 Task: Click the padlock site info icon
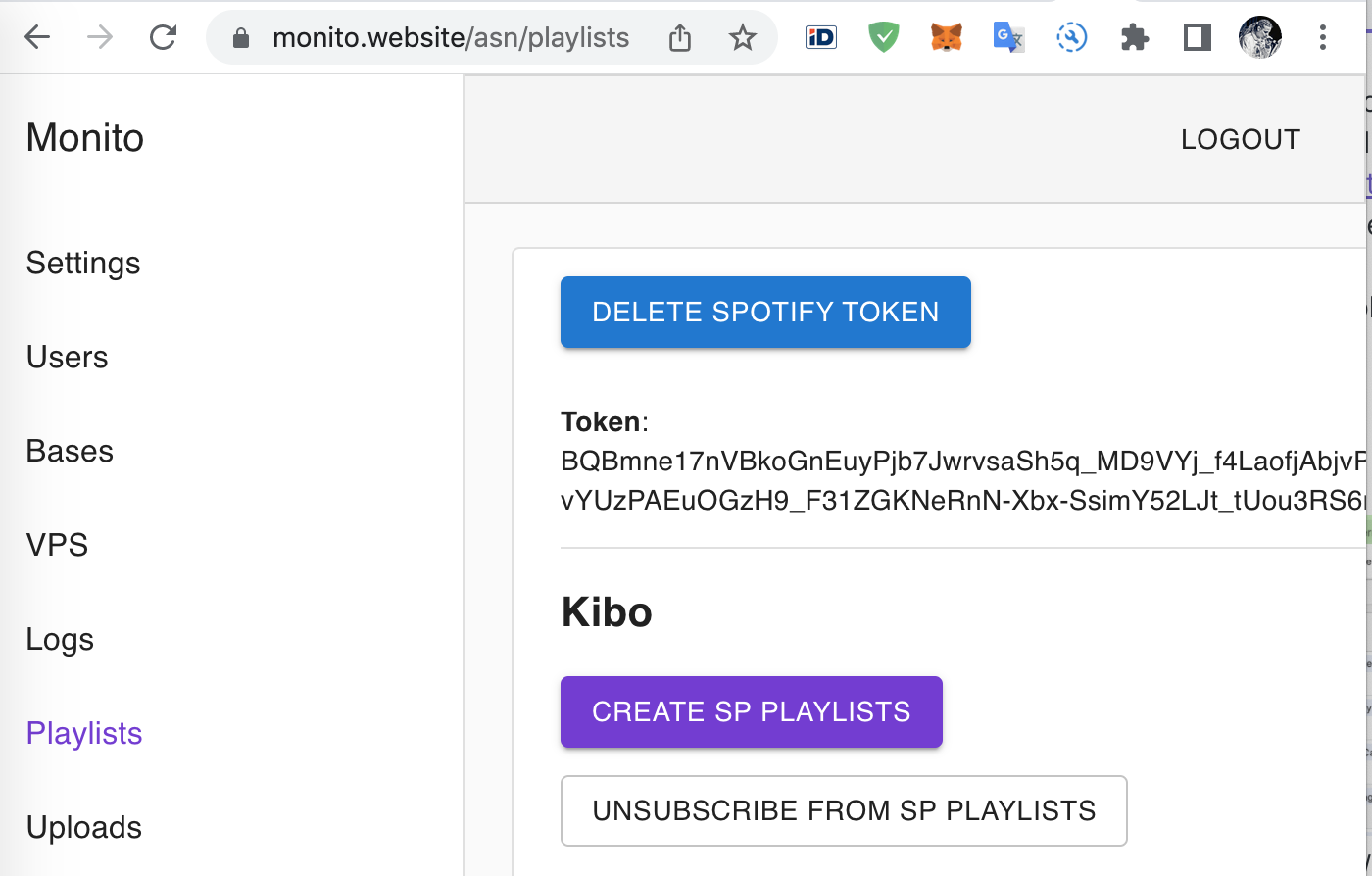point(240,38)
